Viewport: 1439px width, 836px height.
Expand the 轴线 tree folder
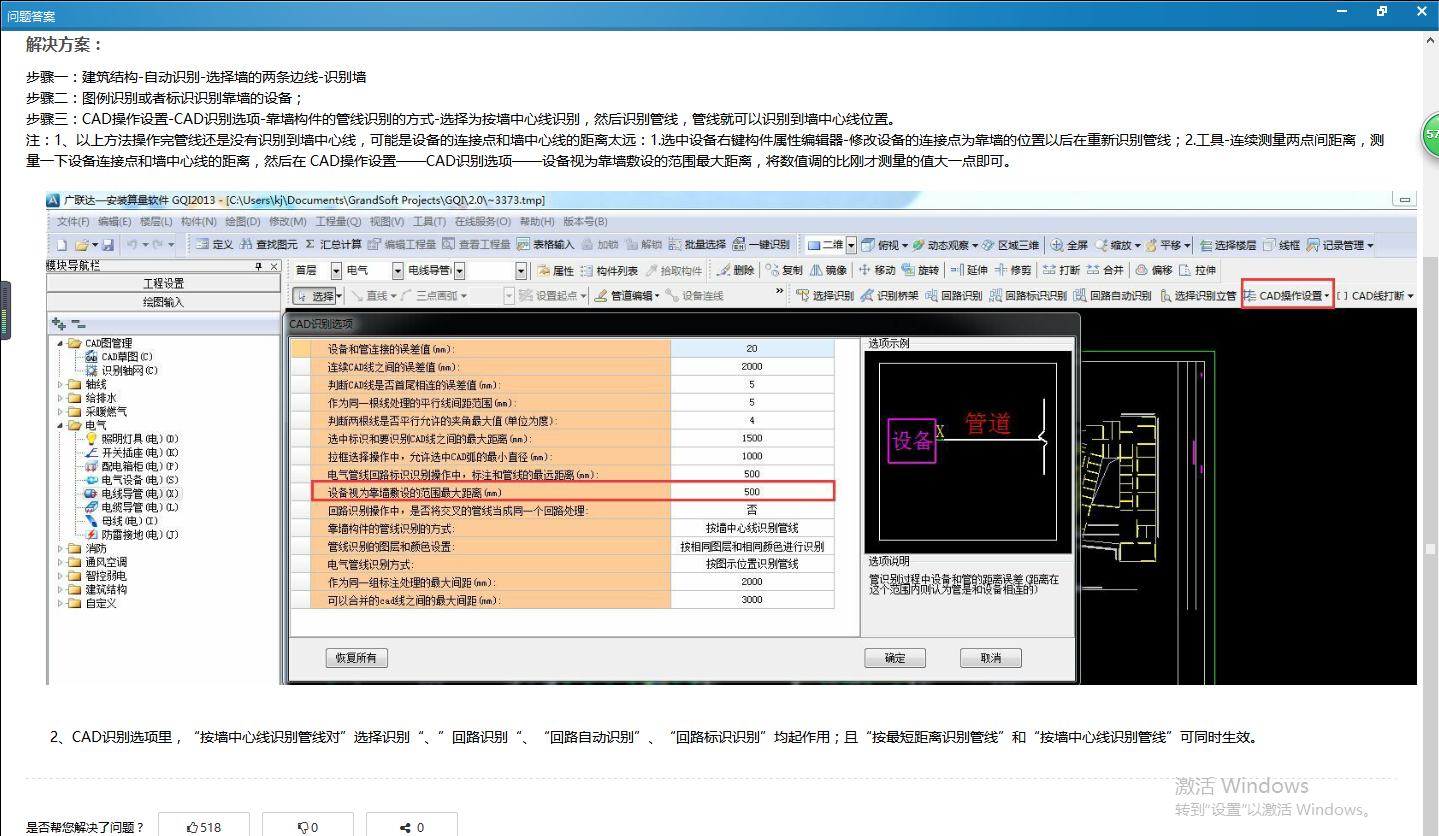tap(60, 384)
